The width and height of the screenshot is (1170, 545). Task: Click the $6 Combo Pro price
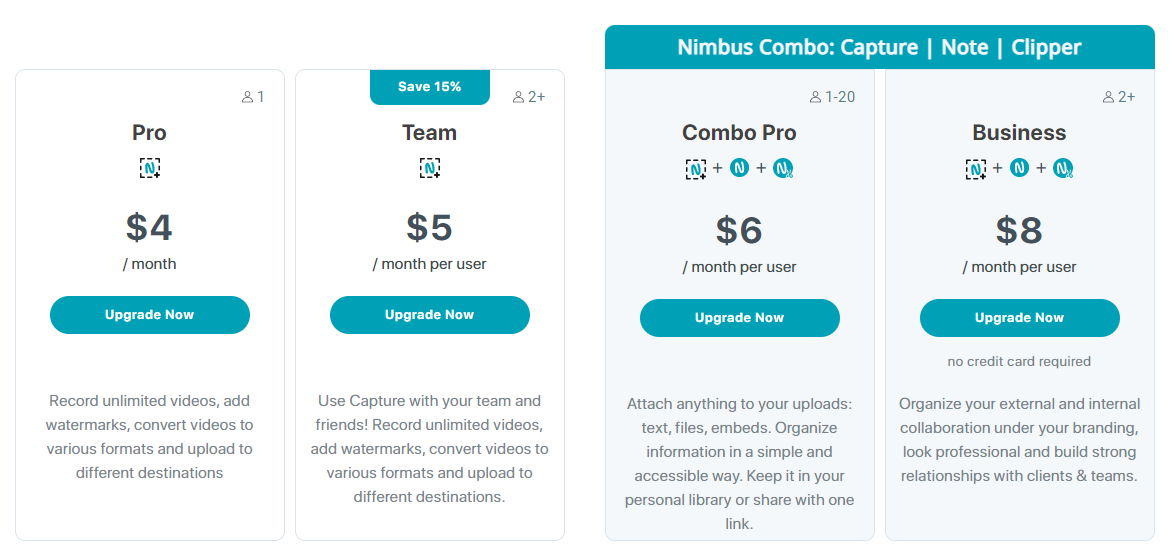click(x=739, y=230)
